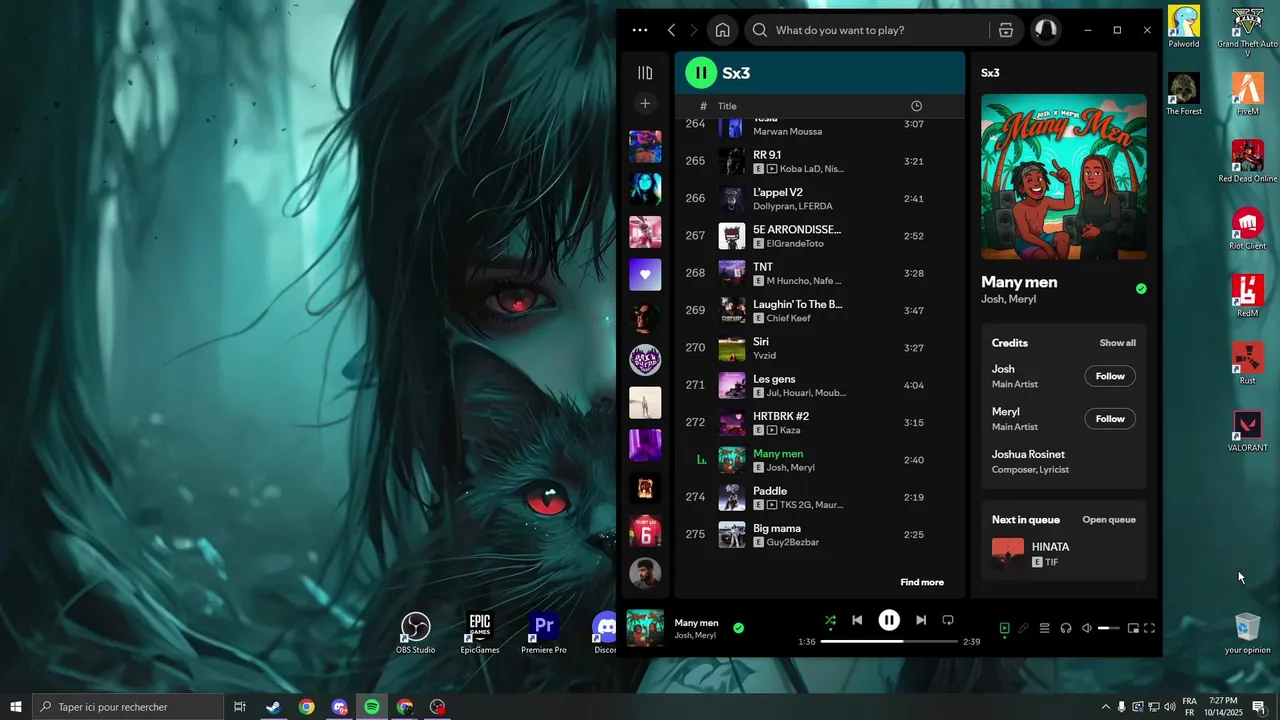The width and height of the screenshot is (1280, 720).
Task: Skip to the previous track
Action: pyautogui.click(x=857, y=620)
